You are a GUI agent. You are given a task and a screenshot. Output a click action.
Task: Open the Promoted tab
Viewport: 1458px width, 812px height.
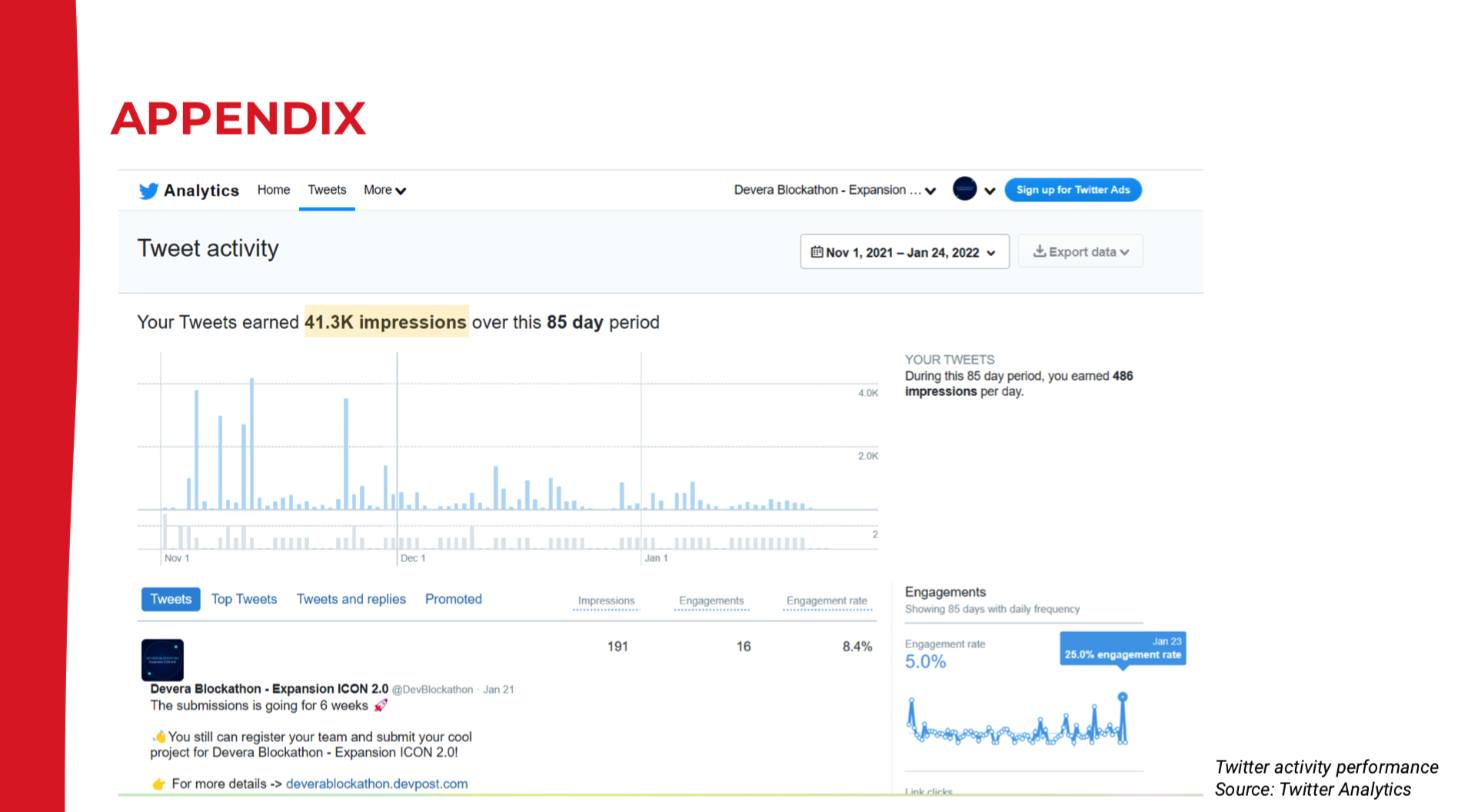point(453,599)
